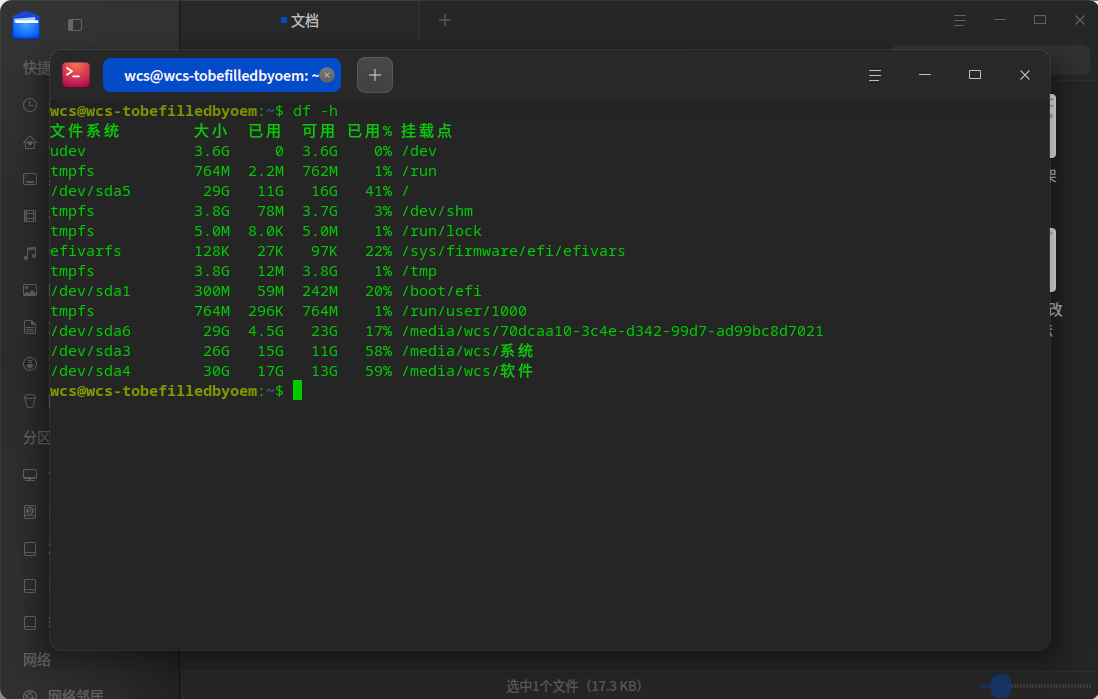The height and width of the screenshot is (699, 1098).
Task: Open a new file manager tab
Action: 445,20
